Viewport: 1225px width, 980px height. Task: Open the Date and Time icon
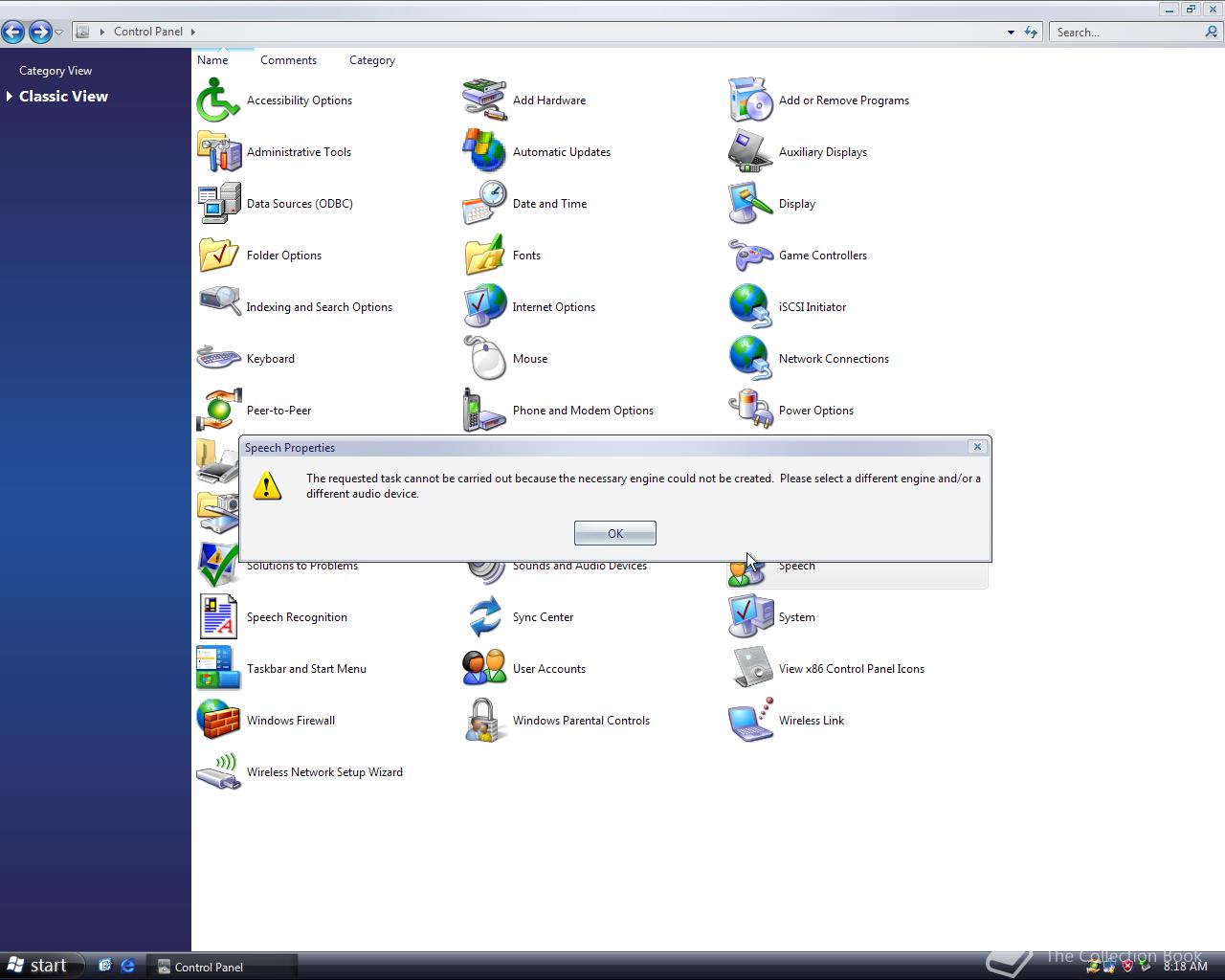(x=485, y=204)
